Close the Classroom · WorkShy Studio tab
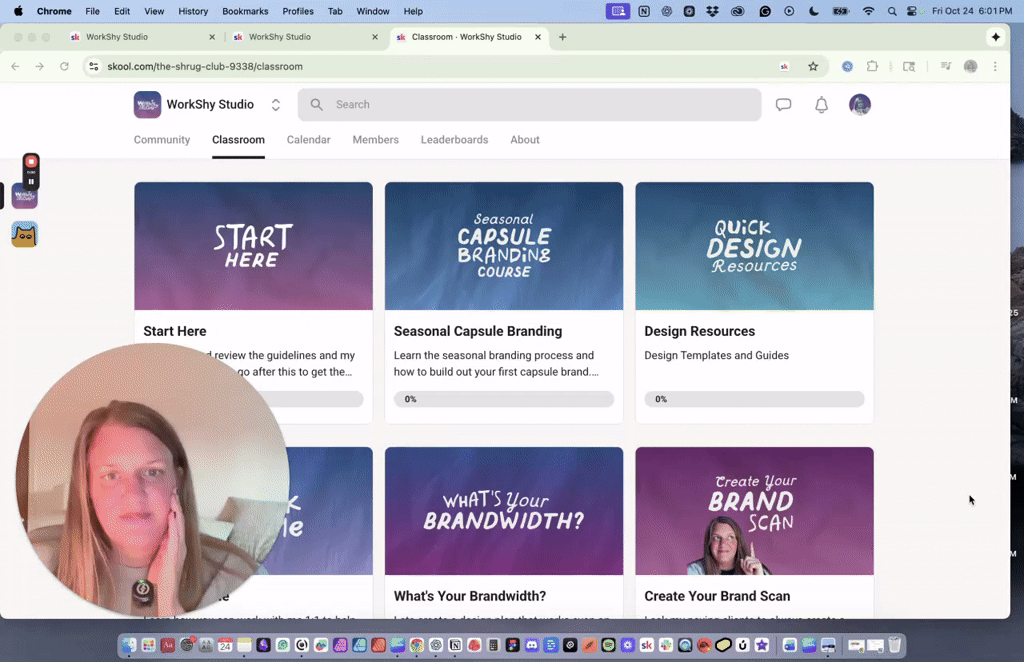Image resolution: width=1024 pixels, height=662 pixels. click(x=537, y=37)
